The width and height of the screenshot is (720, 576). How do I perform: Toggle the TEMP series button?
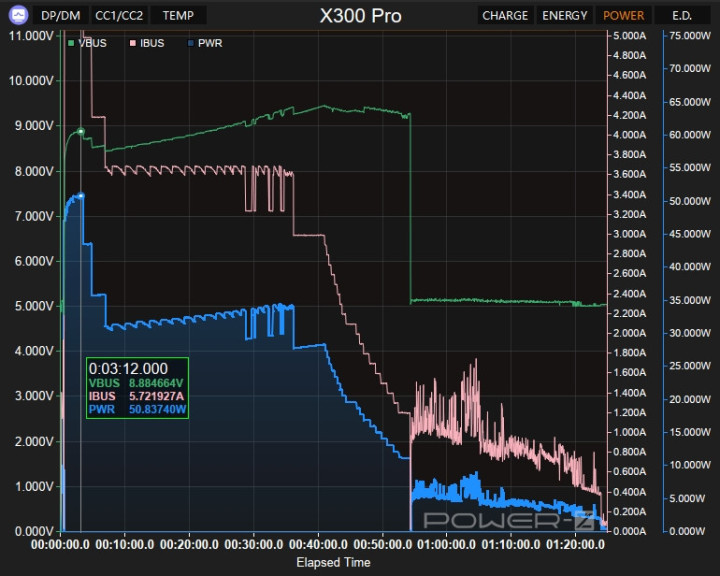(178, 15)
